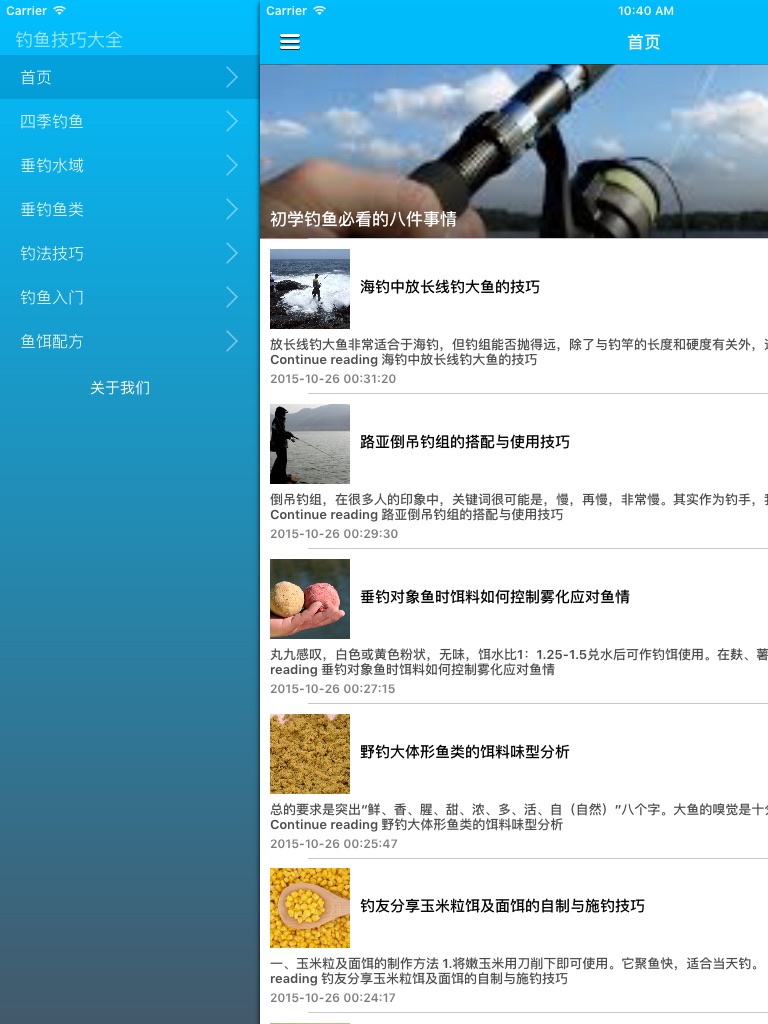768x1024 pixels.
Task: Click the chevron beside 钓法技巧
Action: point(232,253)
